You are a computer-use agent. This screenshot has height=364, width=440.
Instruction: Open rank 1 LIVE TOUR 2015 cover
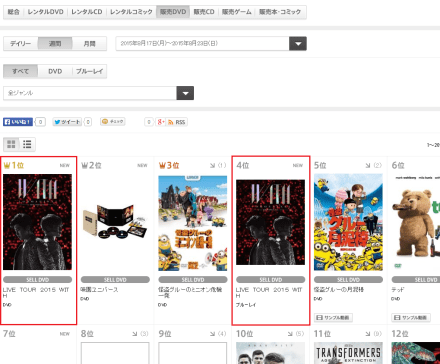pos(37,222)
